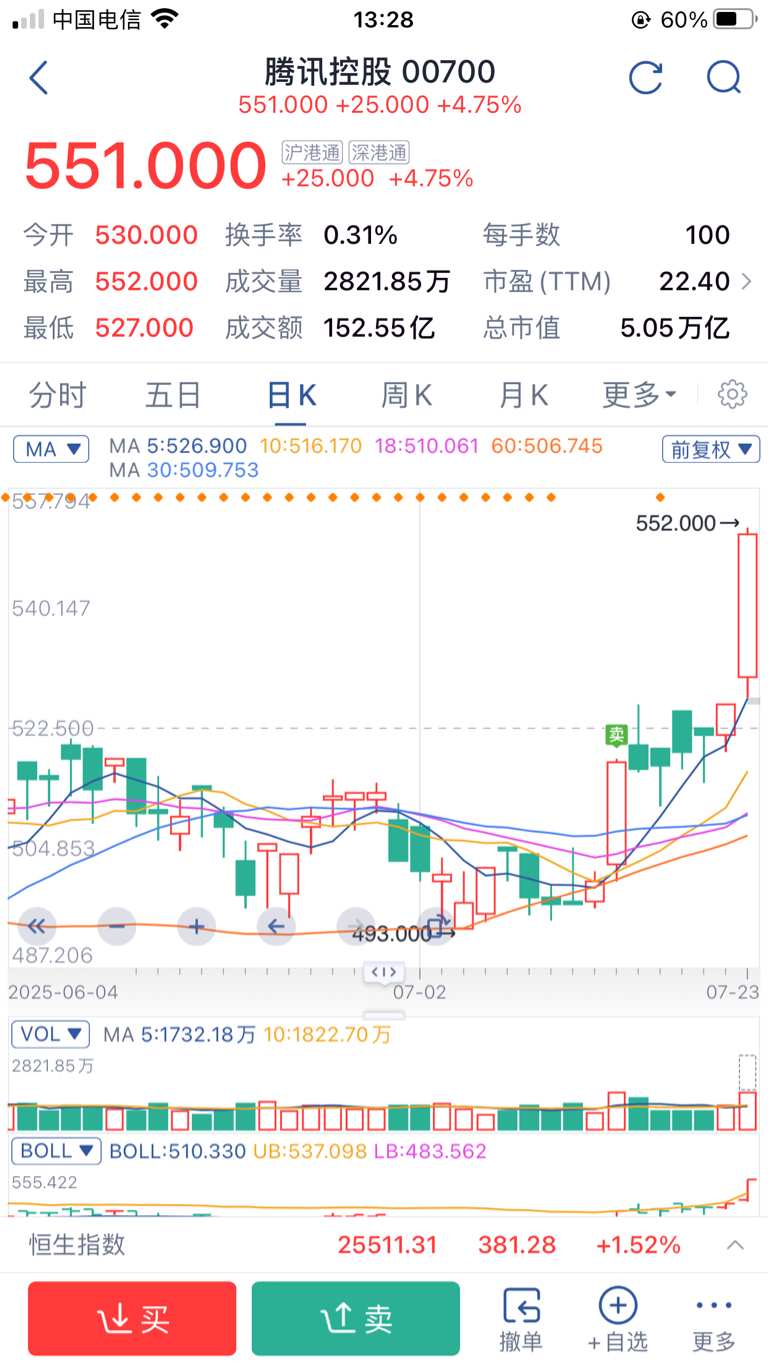Viewport: 768px width, 1366px height.
Task: Tap LB:483.562 Bollinger value
Action: (x=430, y=1151)
